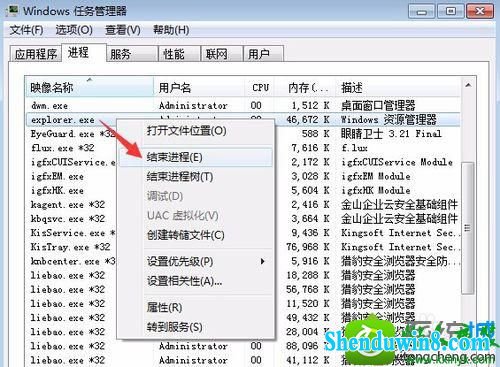
Task: Switch to 应用程序 tab
Action: point(36,54)
